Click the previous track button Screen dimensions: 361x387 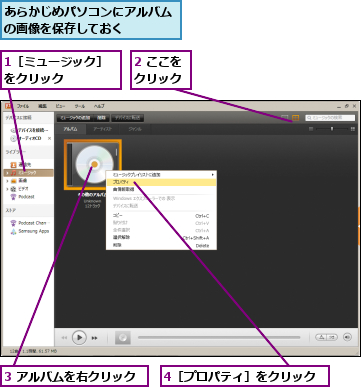click(x=64, y=338)
